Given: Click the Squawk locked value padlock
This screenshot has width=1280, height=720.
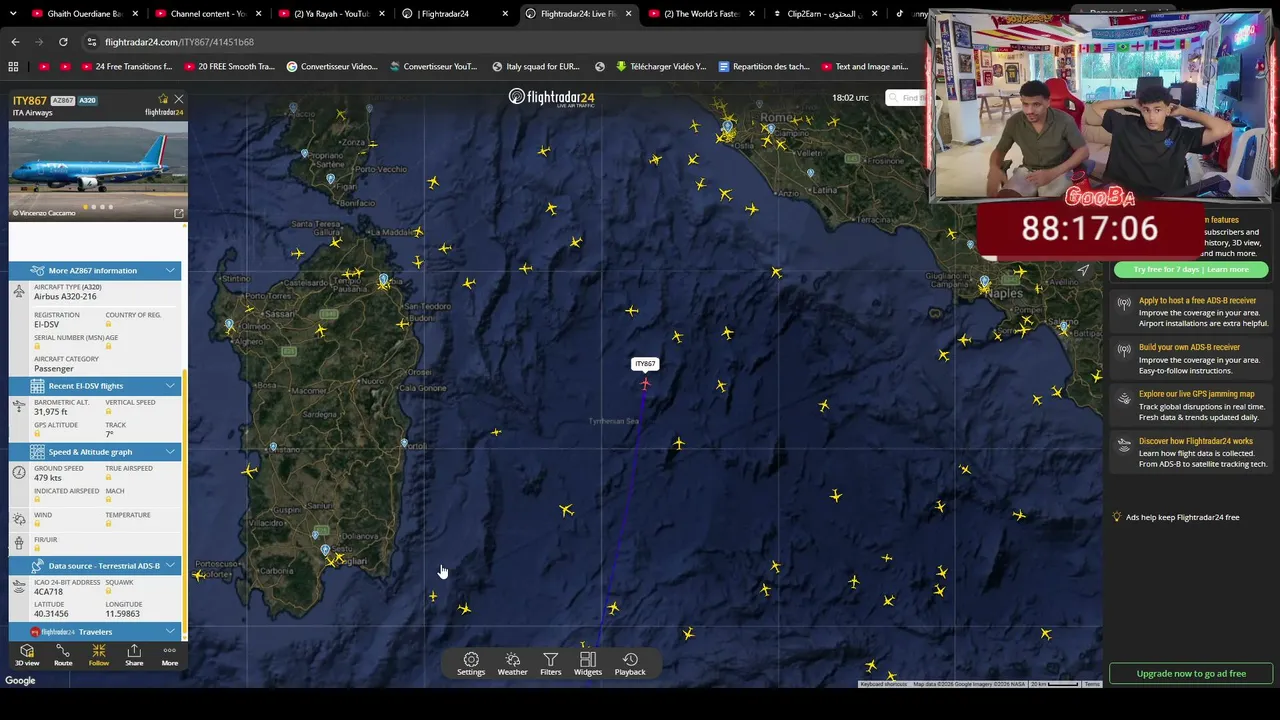Looking at the screenshot, I should pos(109,591).
